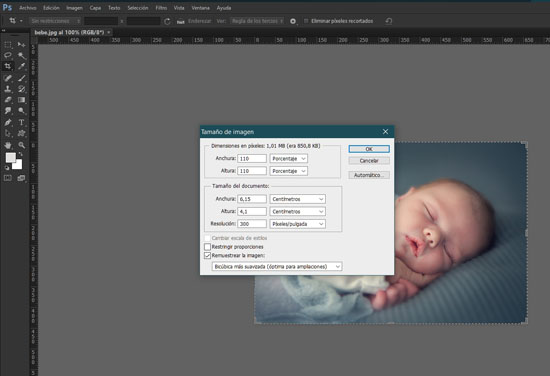Viewport: 550px width, 376px height.
Task: Select the Crop tool in the toolbox
Action: click(8, 66)
